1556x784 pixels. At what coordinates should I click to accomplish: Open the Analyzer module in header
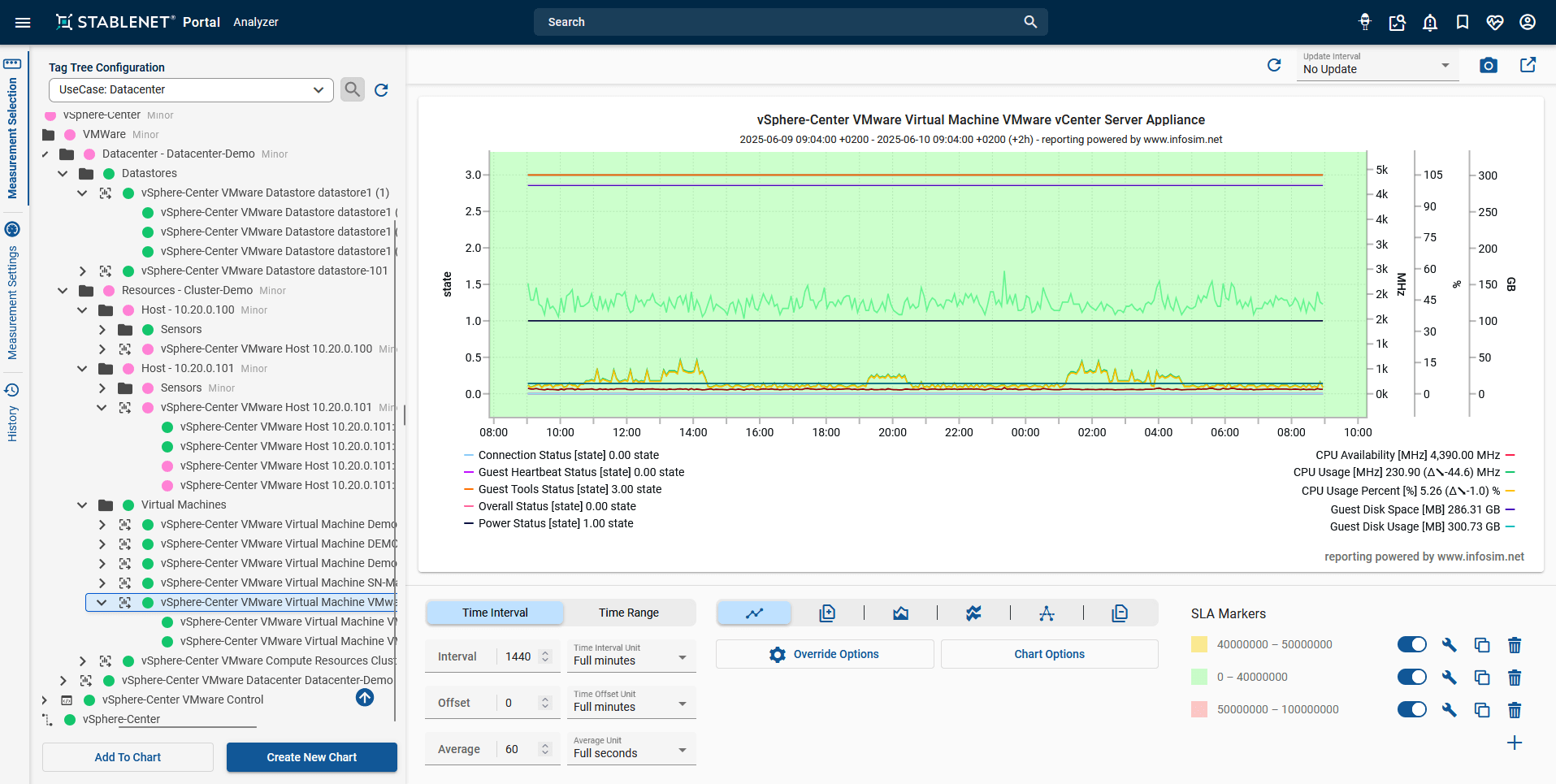256,22
